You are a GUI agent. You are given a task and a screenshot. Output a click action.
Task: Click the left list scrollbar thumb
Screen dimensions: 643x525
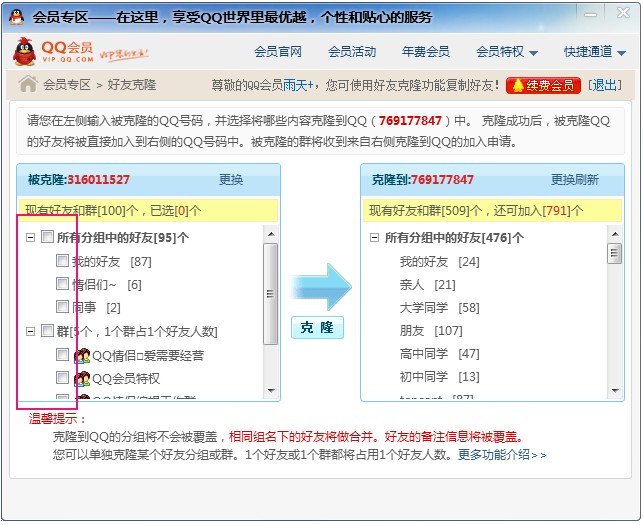click(x=271, y=294)
